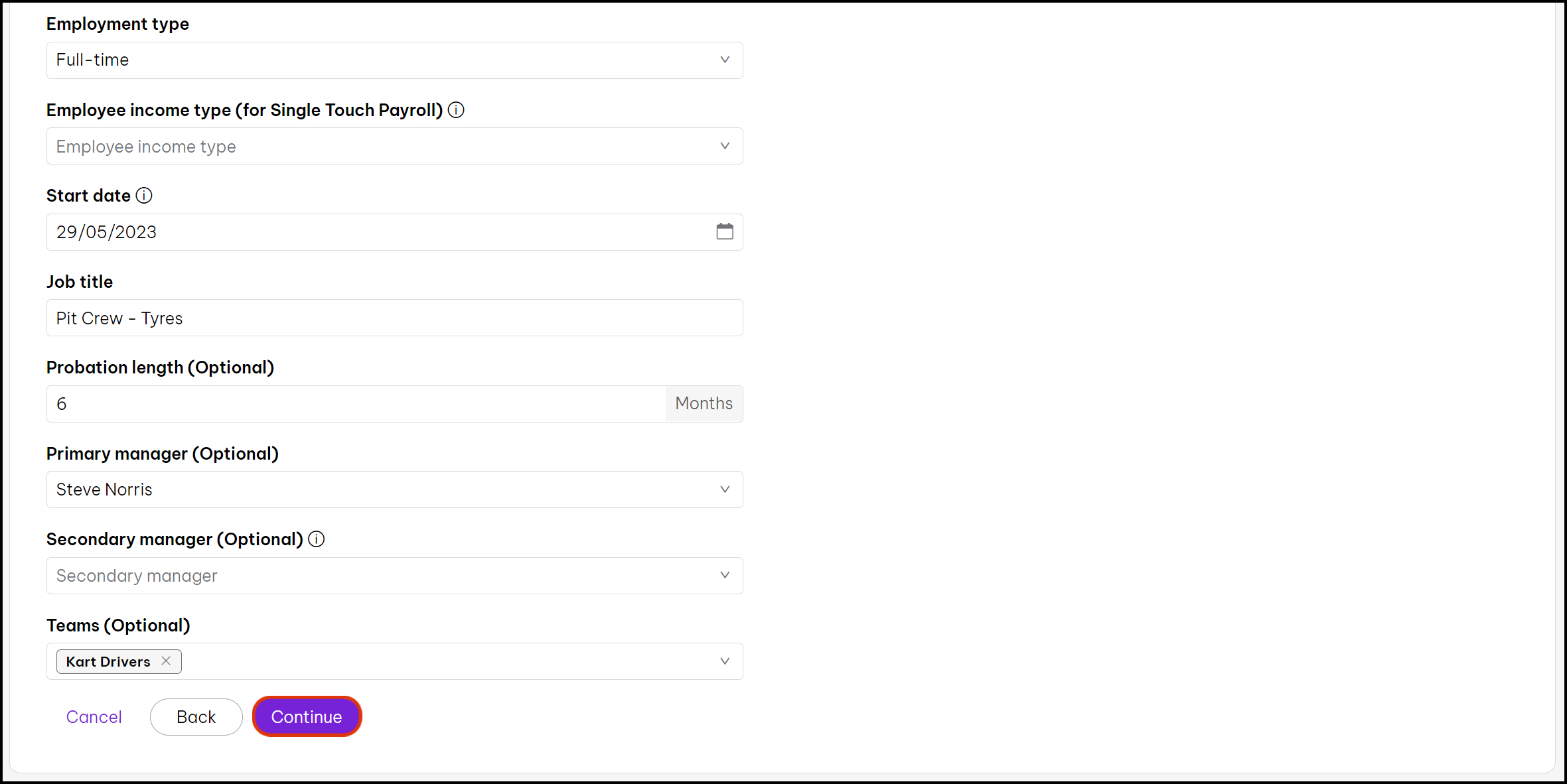
Task: Click the Months unit label
Action: [x=704, y=404]
